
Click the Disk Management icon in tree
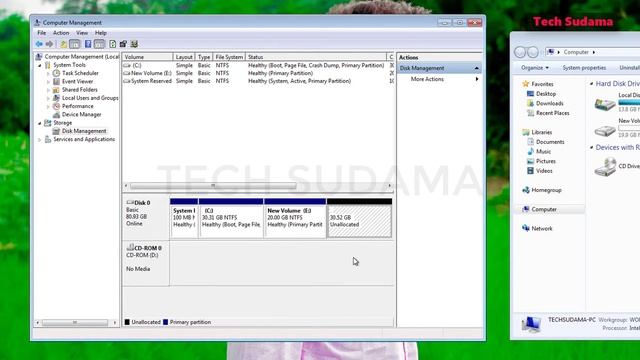point(56,131)
